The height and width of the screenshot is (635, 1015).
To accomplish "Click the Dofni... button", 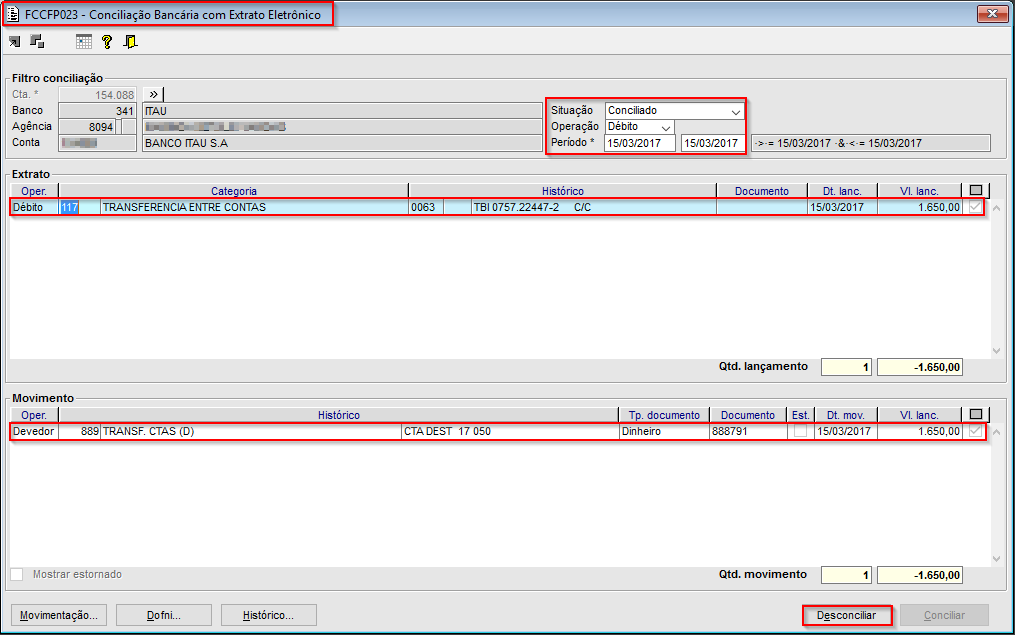I will click(x=164, y=615).
